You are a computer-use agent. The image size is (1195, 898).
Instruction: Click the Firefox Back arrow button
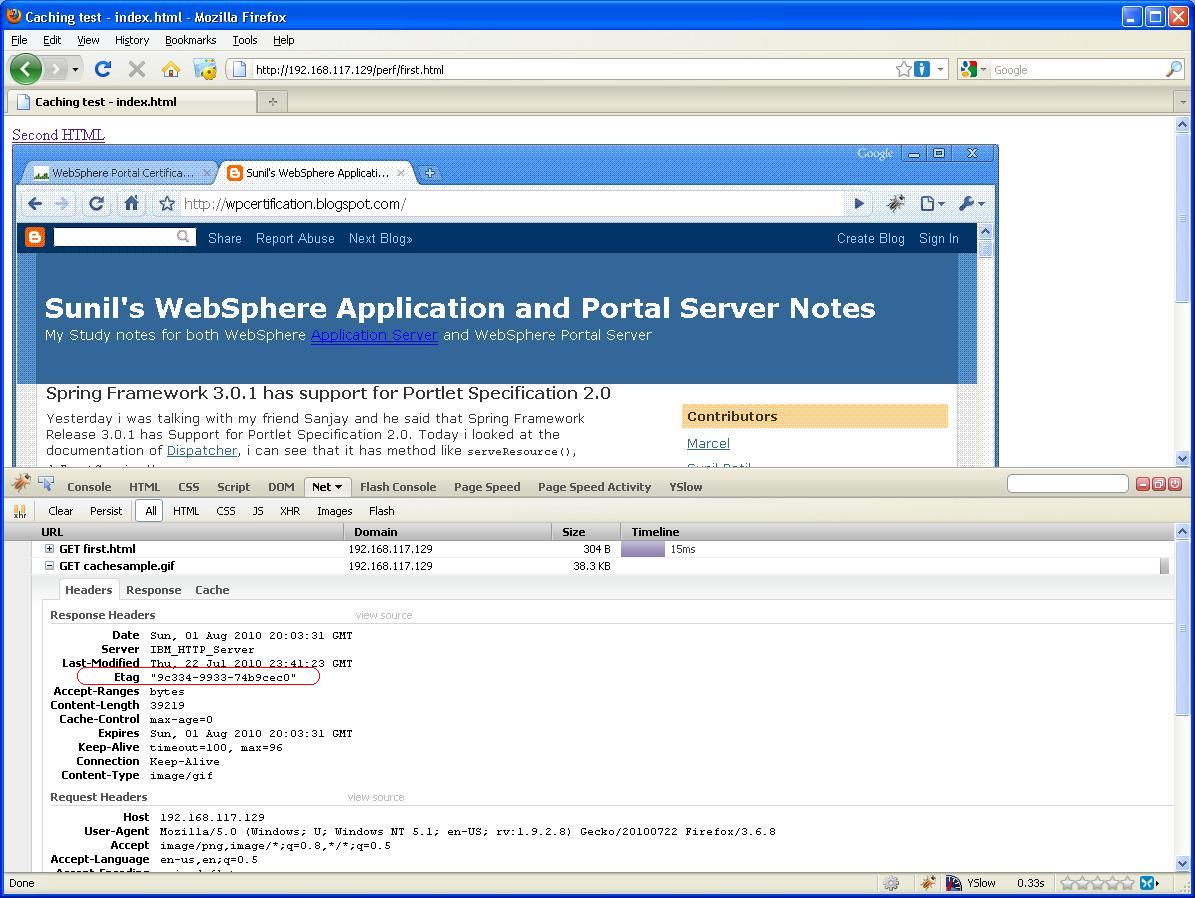25,69
